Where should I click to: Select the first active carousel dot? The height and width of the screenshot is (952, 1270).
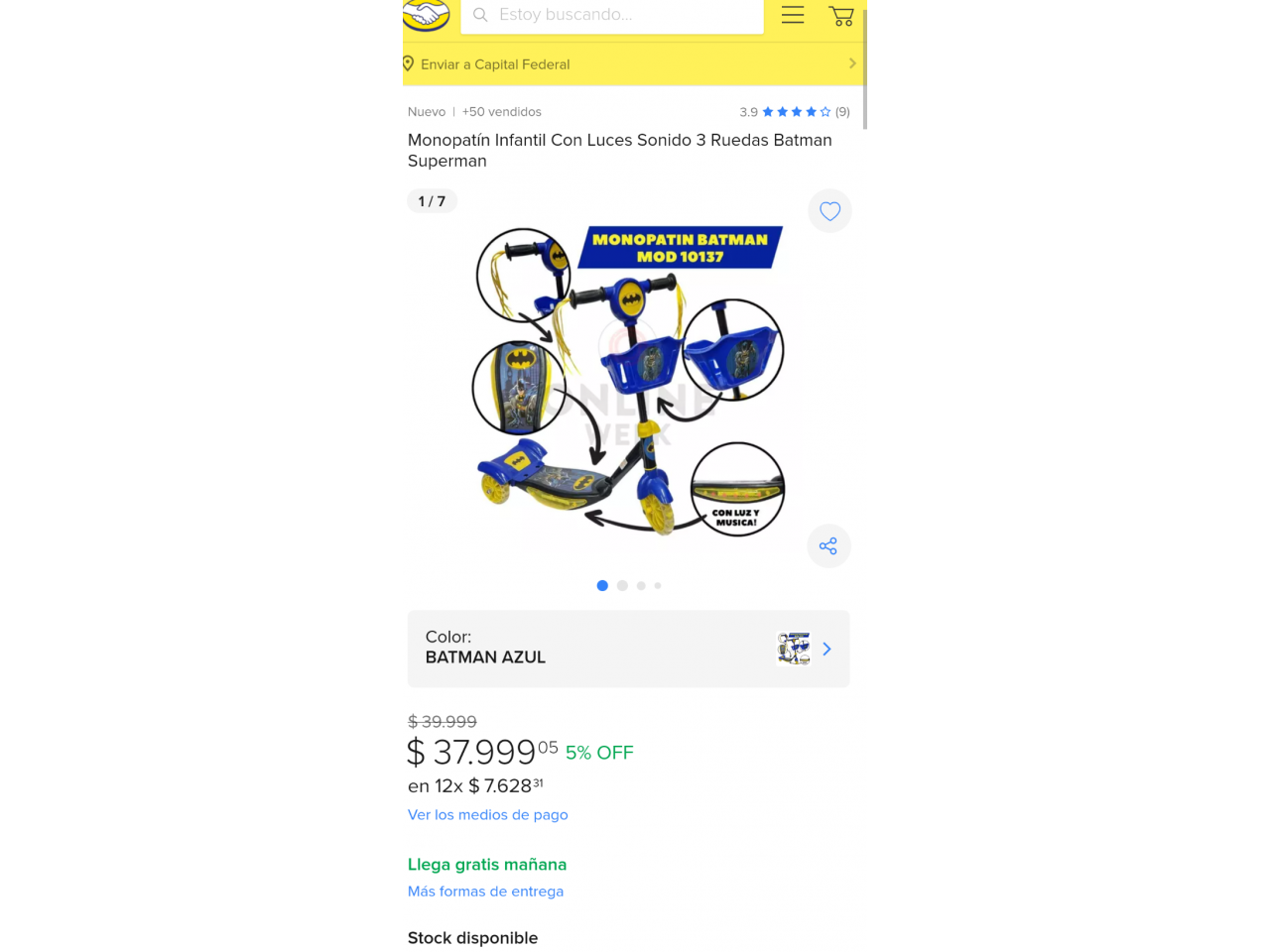click(602, 586)
